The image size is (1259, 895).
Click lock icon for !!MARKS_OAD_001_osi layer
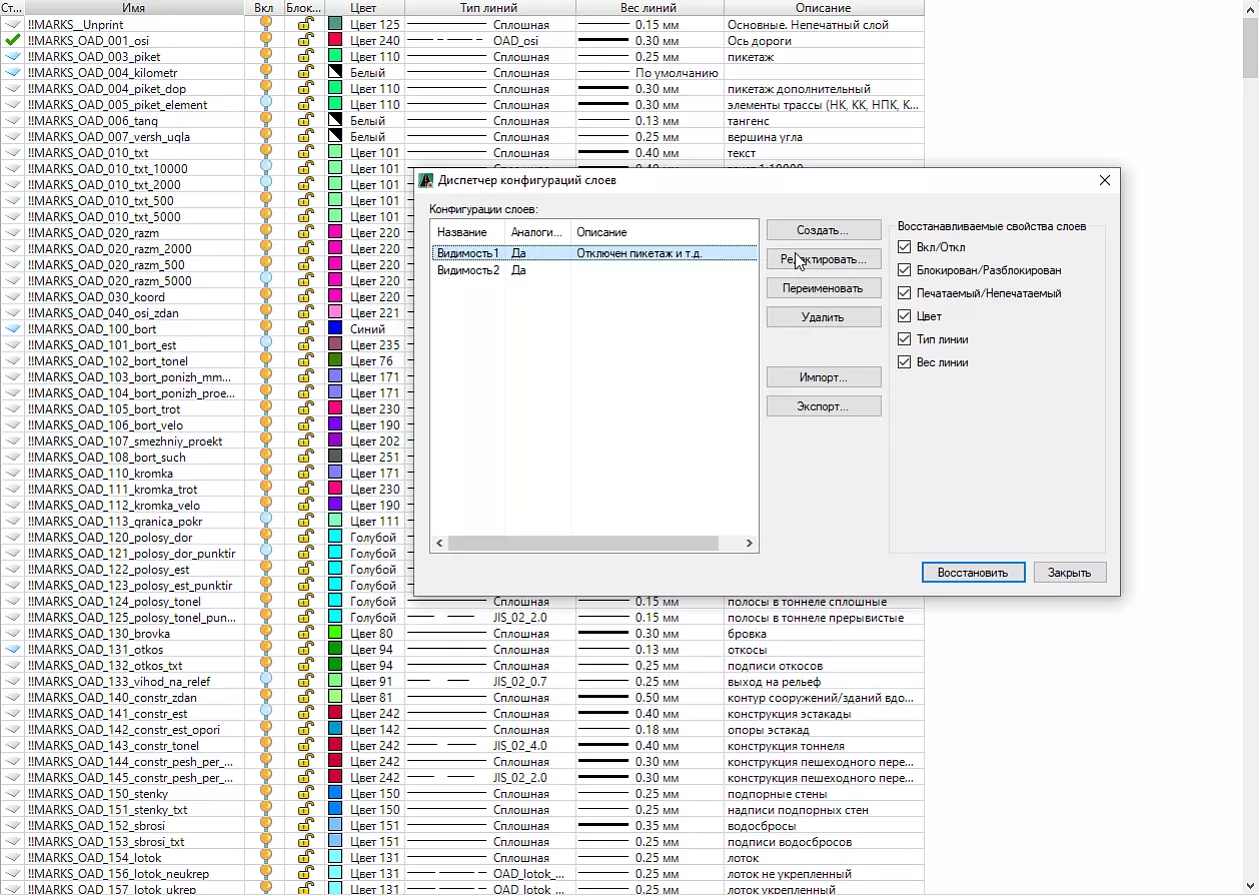coord(306,41)
